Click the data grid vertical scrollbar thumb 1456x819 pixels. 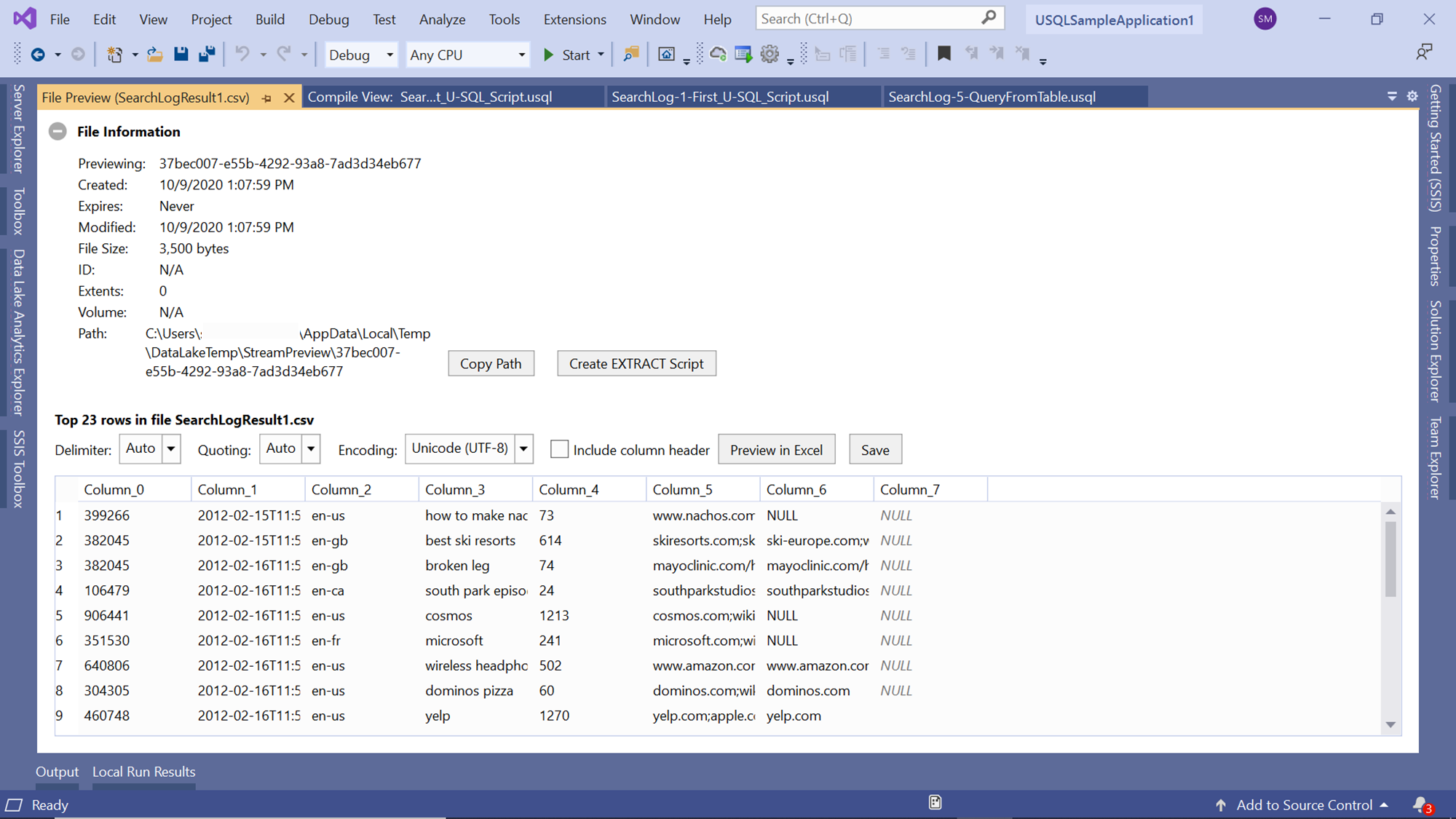coord(1390,559)
